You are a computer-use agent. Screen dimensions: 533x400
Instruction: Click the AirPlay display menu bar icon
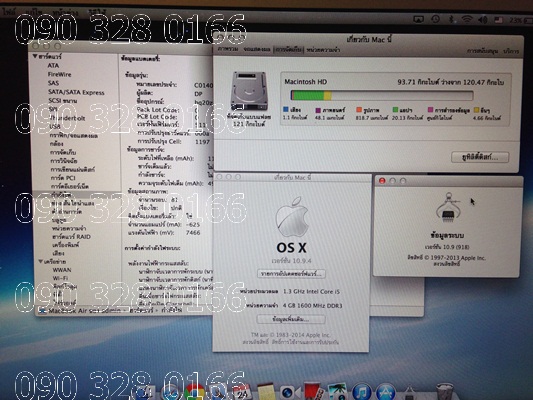coord(418,20)
